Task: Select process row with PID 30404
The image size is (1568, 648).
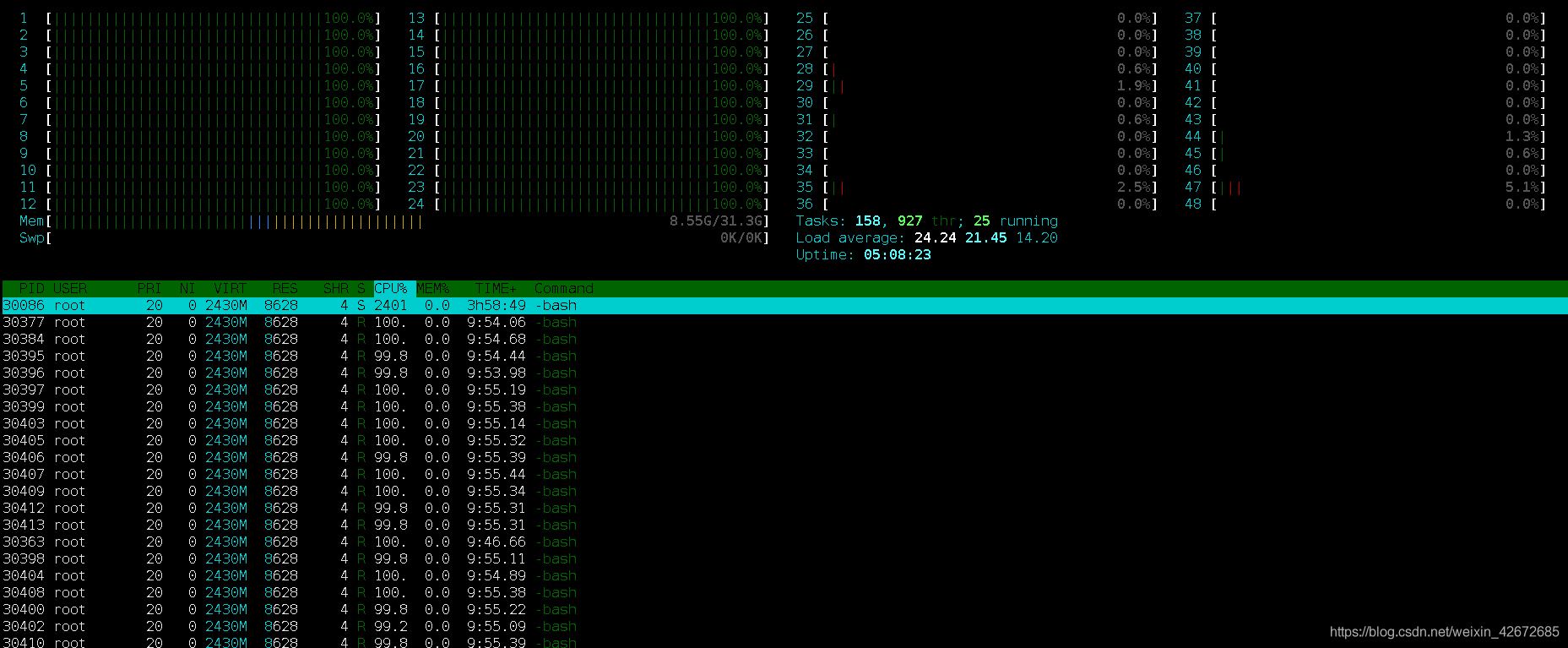Action: pos(784,576)
